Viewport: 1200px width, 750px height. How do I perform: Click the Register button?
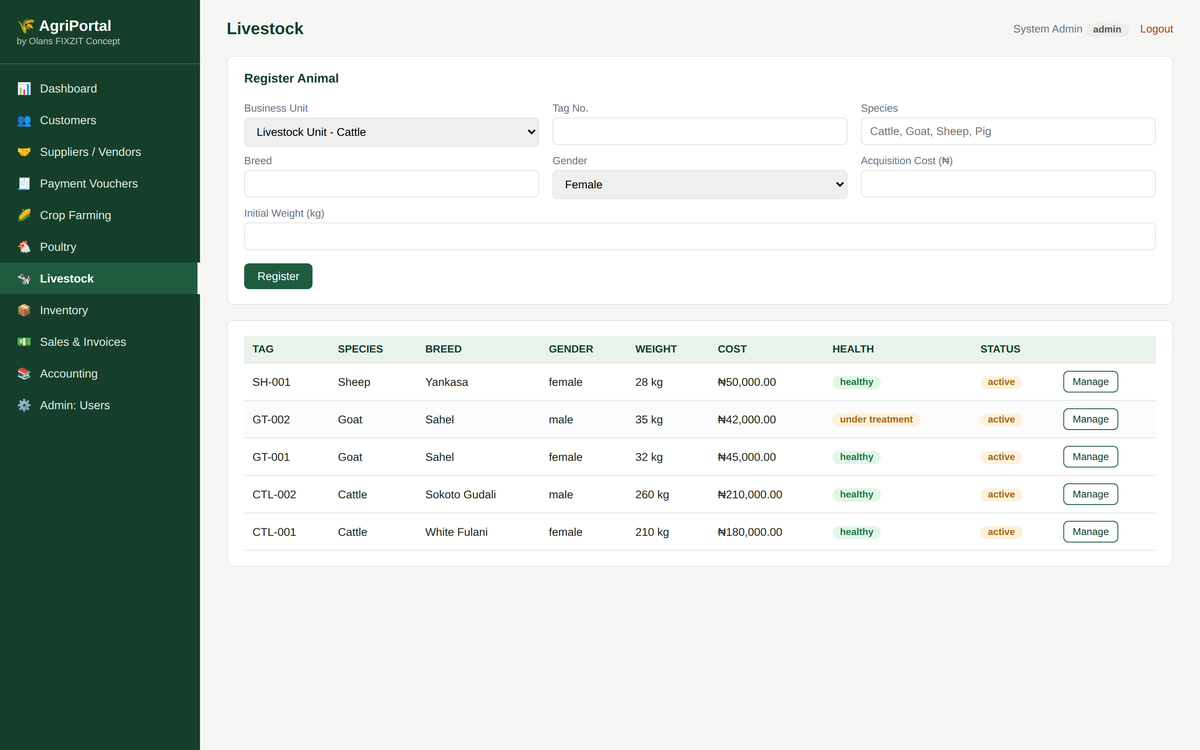(x=278, y=276)
